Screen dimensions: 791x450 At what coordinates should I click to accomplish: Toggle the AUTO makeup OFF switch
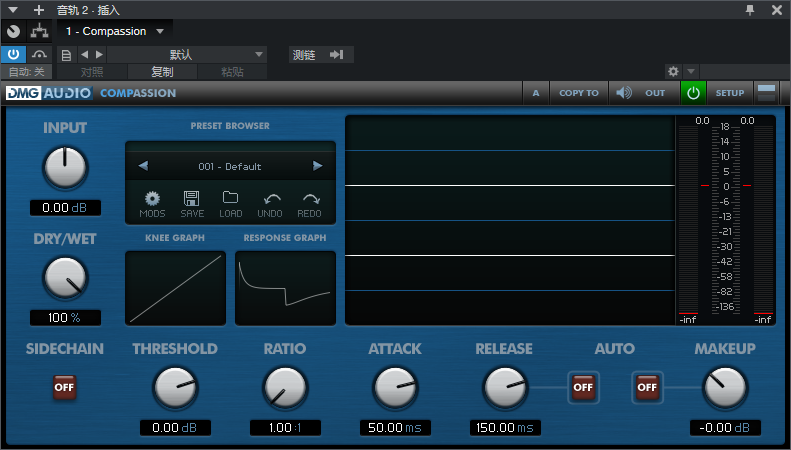coord(647,387)
